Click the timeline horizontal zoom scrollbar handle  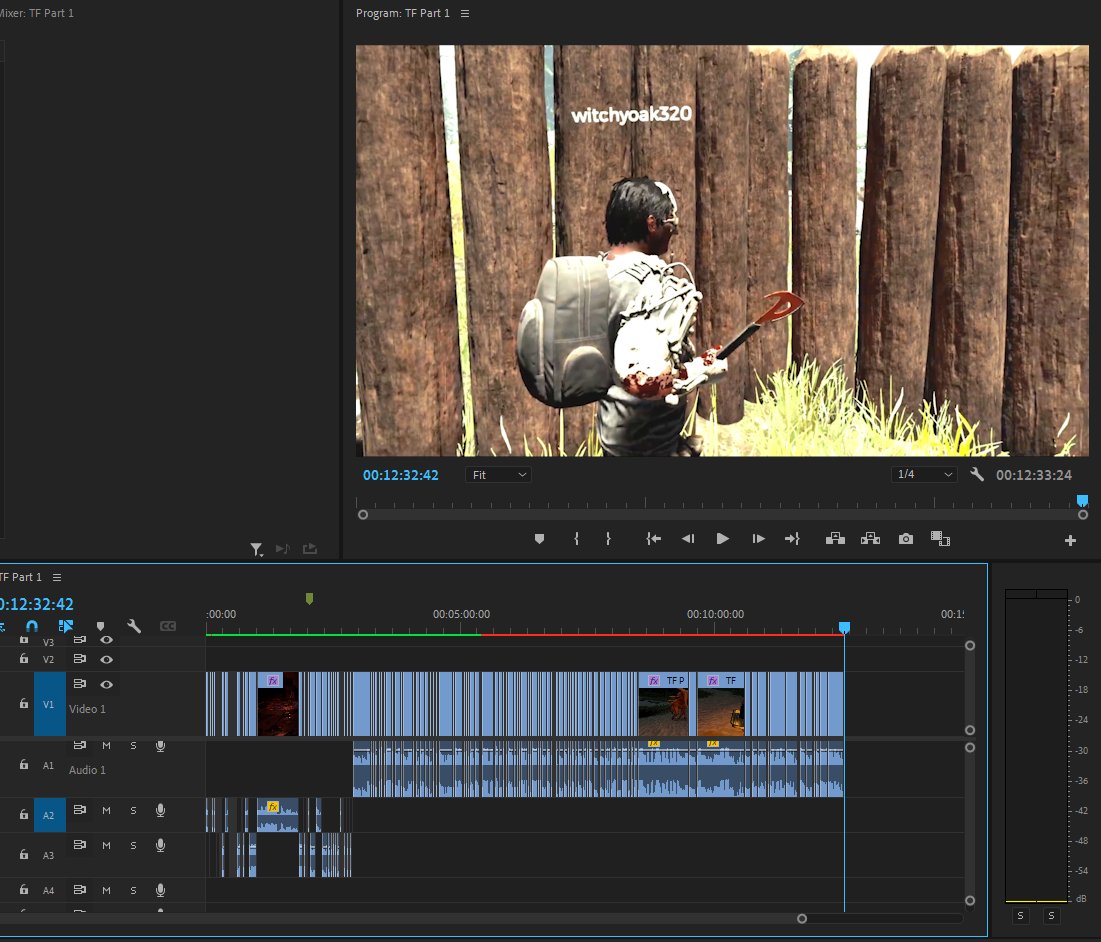point(802,918)
